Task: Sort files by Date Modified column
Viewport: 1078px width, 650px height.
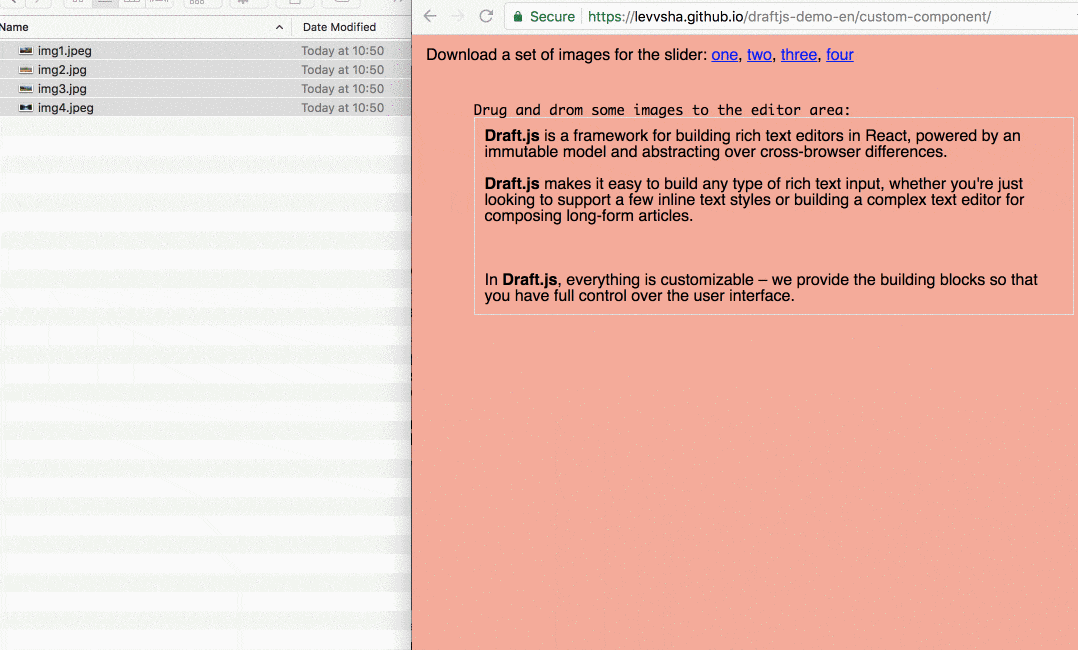Action: (340, 26)
